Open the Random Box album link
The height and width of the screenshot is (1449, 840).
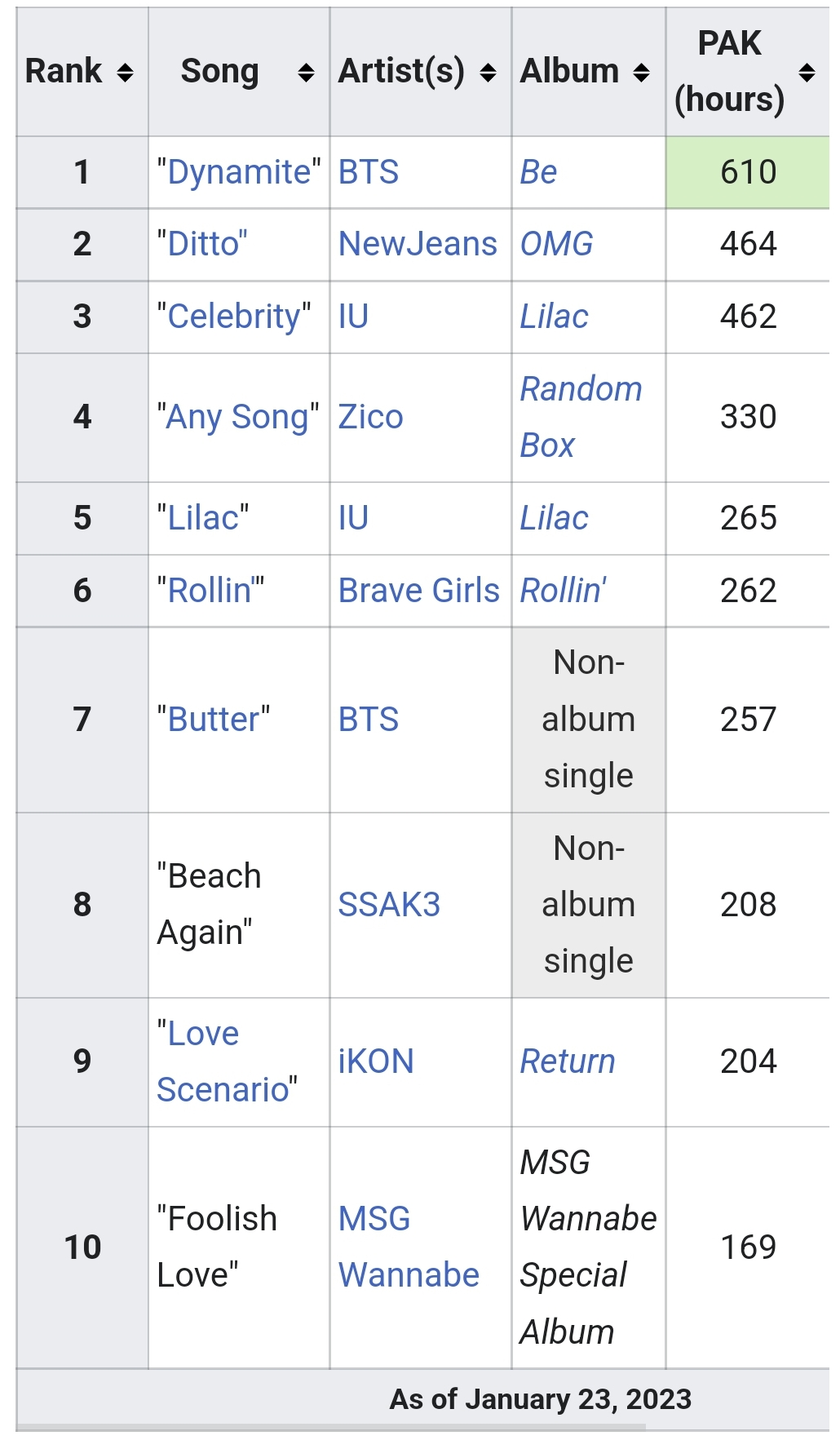(x=581, y=417)
